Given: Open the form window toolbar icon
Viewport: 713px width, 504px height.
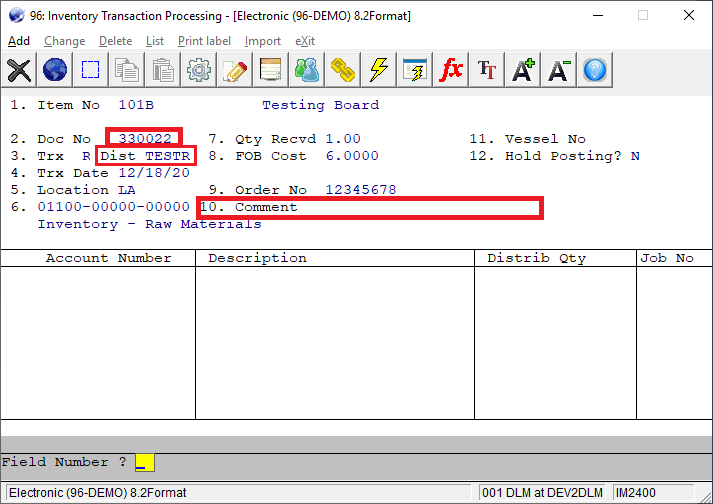Looking at the screenshot, I should (271, 70).
